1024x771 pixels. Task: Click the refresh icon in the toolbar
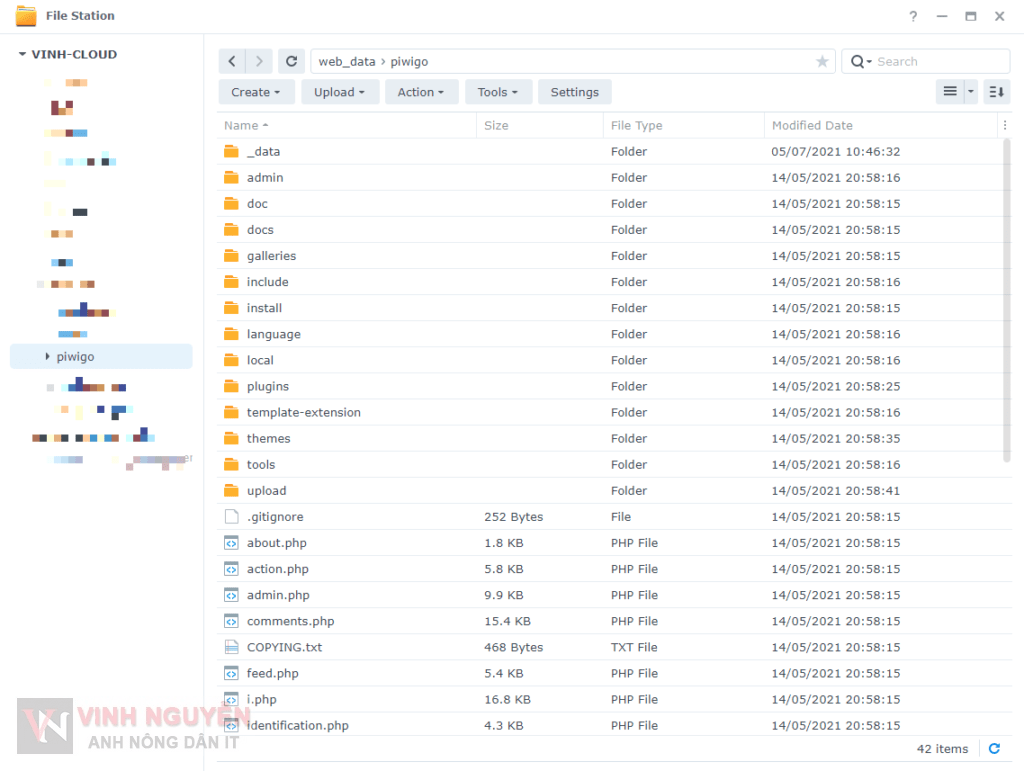click(291, 61)
